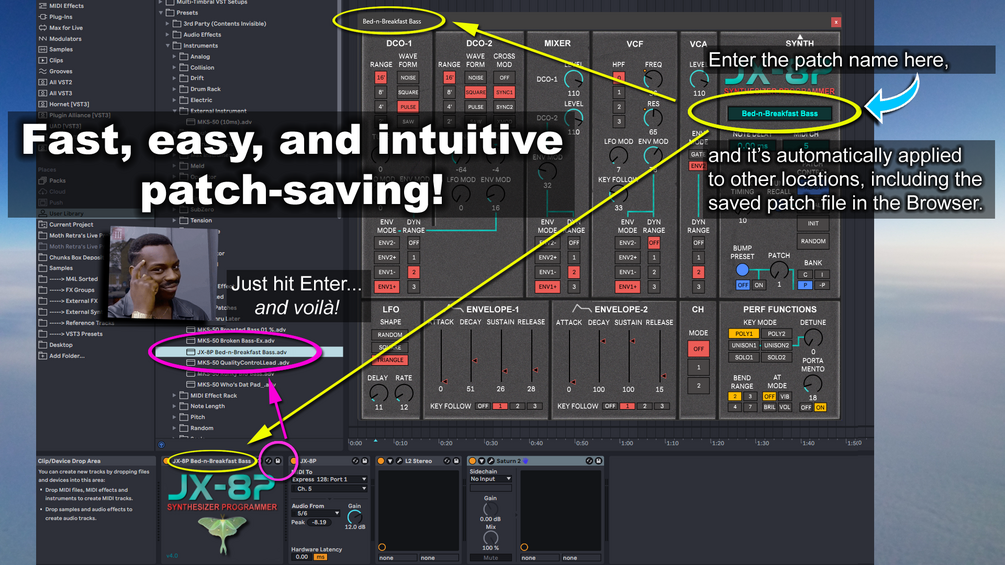Open the MIDI To Express 128: Port 1 dropdown

pyautogui.click(x=329, y=479)
